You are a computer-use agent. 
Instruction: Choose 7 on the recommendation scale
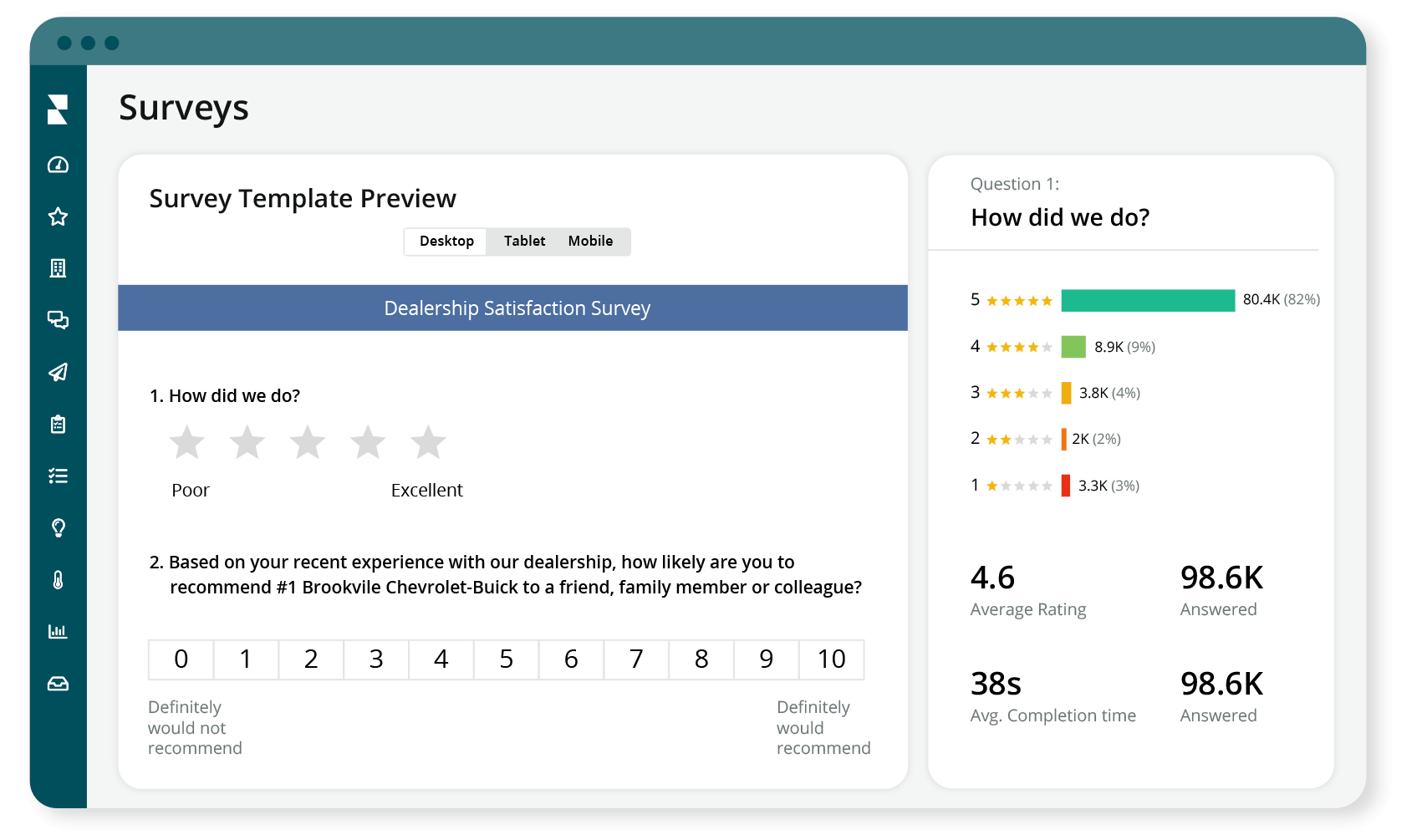(637, 659)
